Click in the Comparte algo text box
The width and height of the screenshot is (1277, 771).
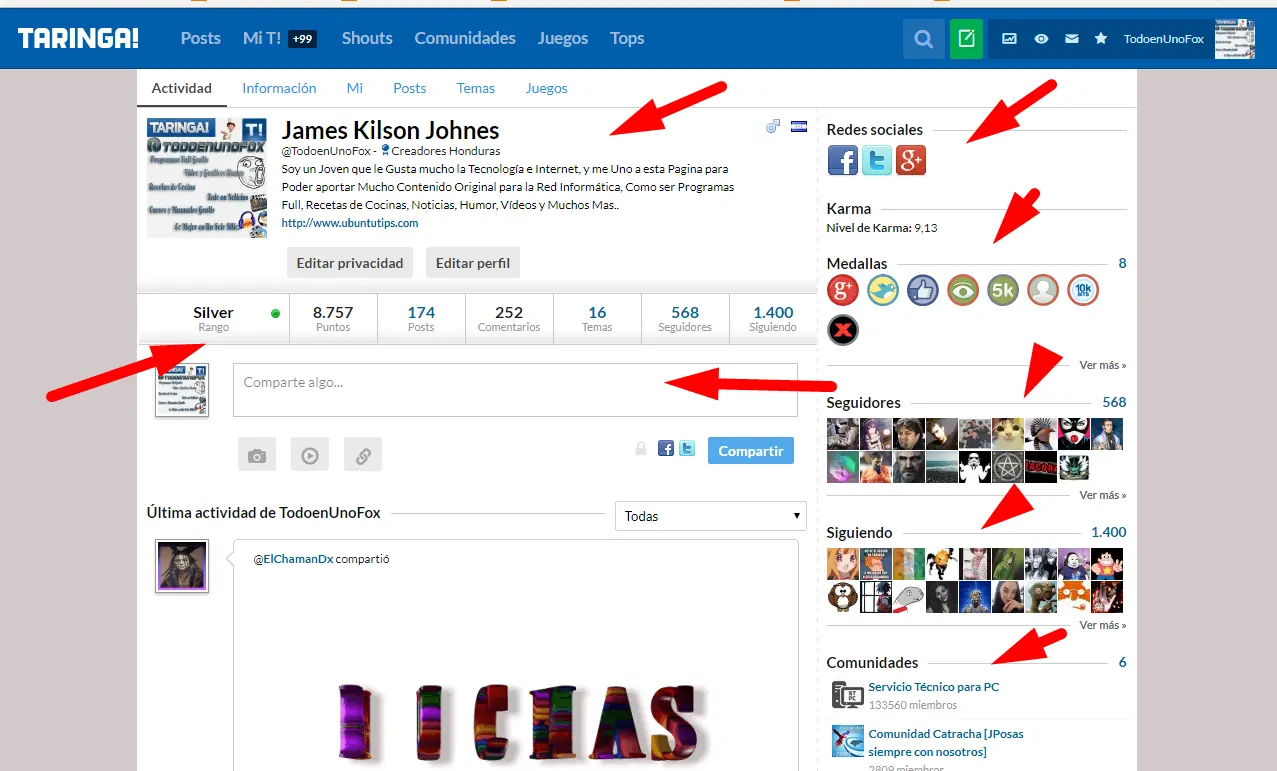tap(515, 389)
